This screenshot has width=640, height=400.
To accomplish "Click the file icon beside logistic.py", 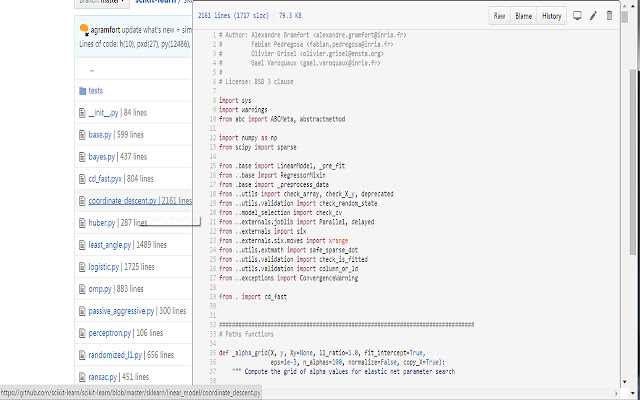I will click(82, 267).
